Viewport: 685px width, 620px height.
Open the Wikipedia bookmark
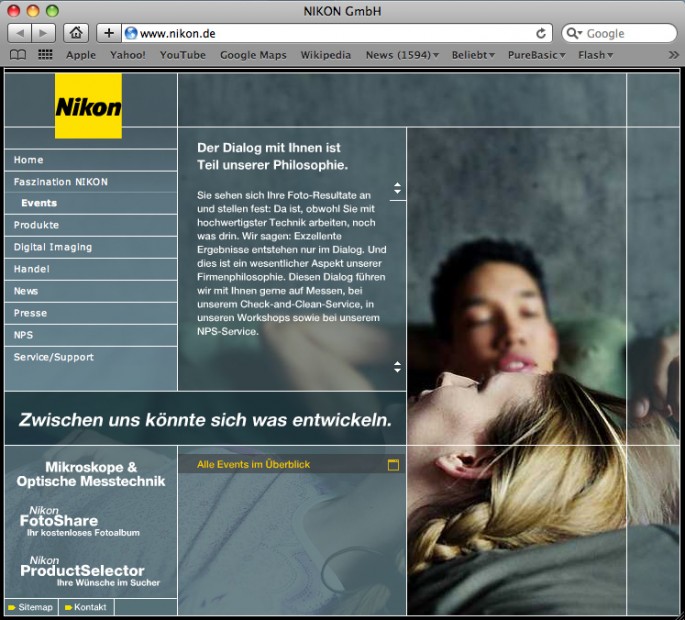tap(325, 55)
